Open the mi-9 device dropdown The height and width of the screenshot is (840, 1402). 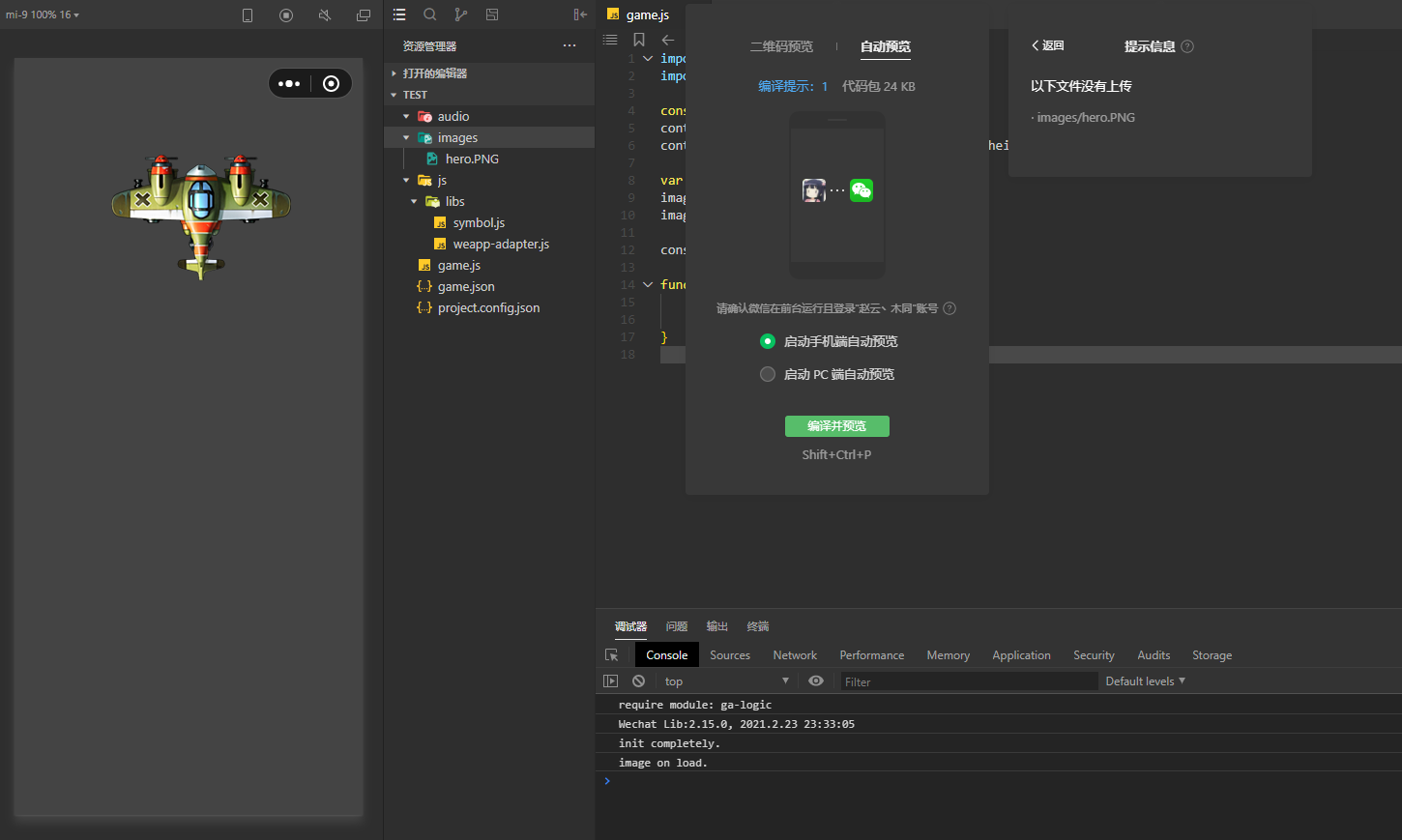pos(43,14)
